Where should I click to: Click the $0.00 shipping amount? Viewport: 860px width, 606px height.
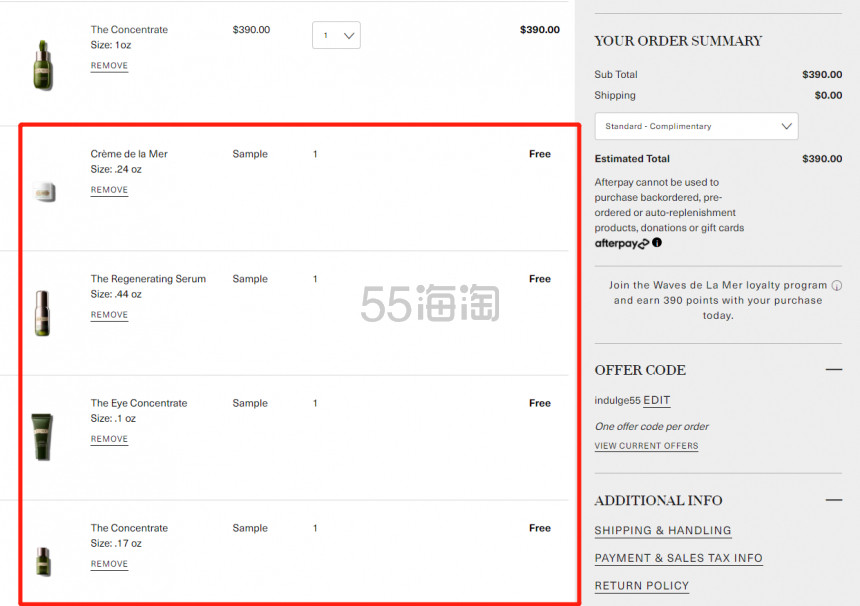click(x=828, y=95)
